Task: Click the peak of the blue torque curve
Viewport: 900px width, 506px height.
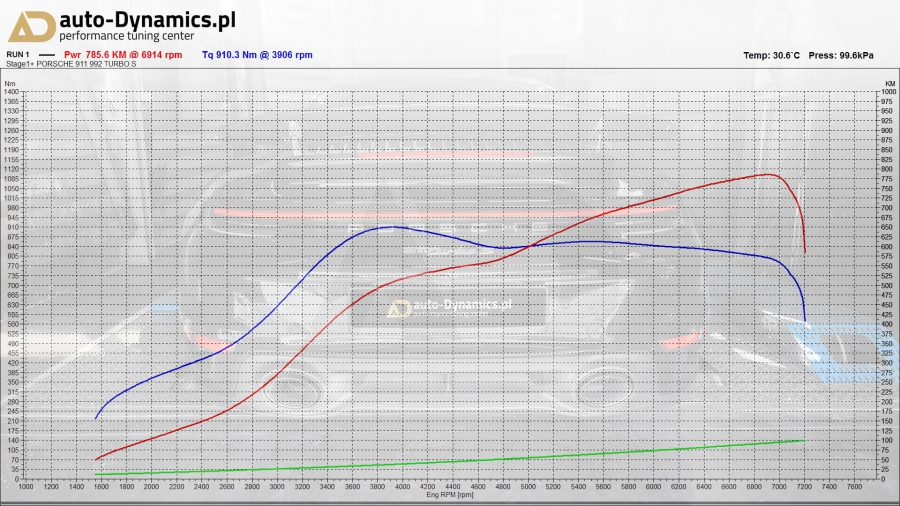Action: [391, 227]
